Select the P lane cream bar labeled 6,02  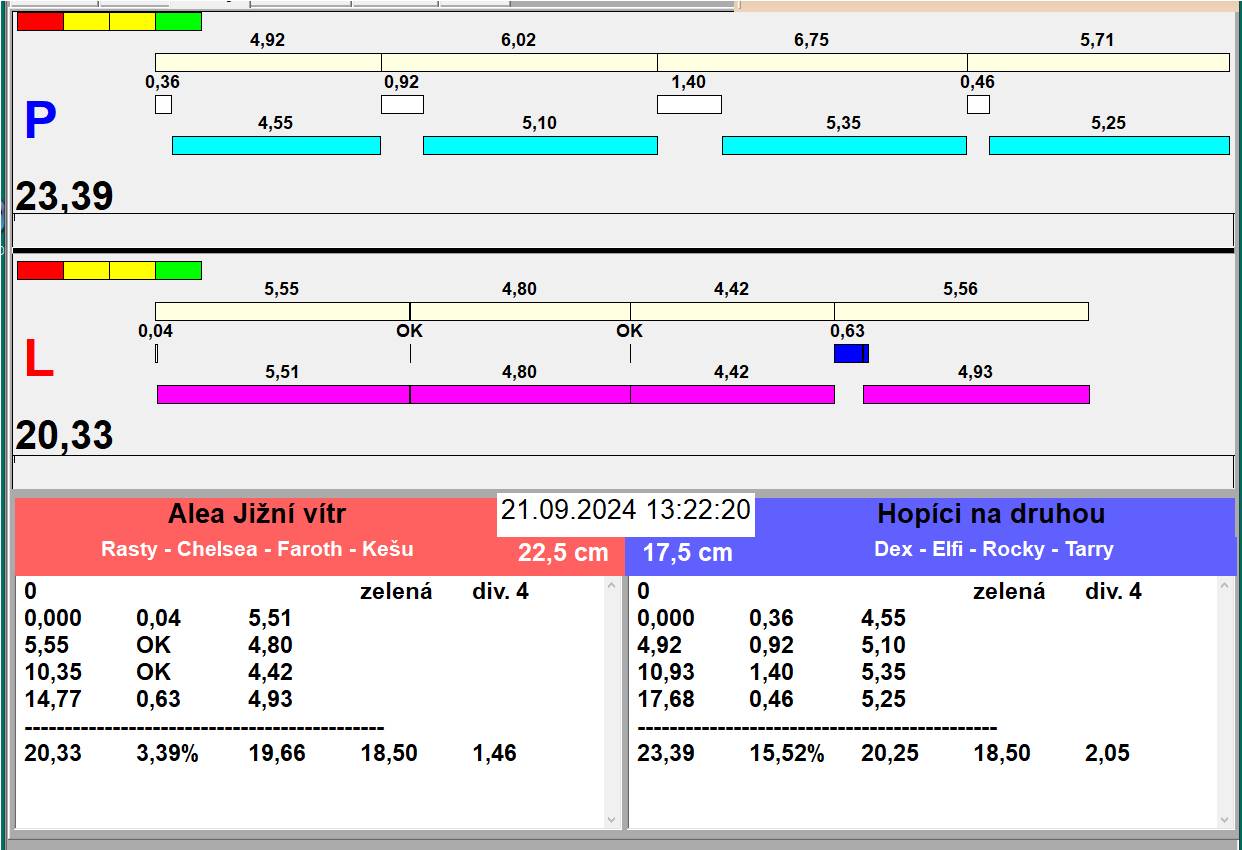click(x=519, y=62)
